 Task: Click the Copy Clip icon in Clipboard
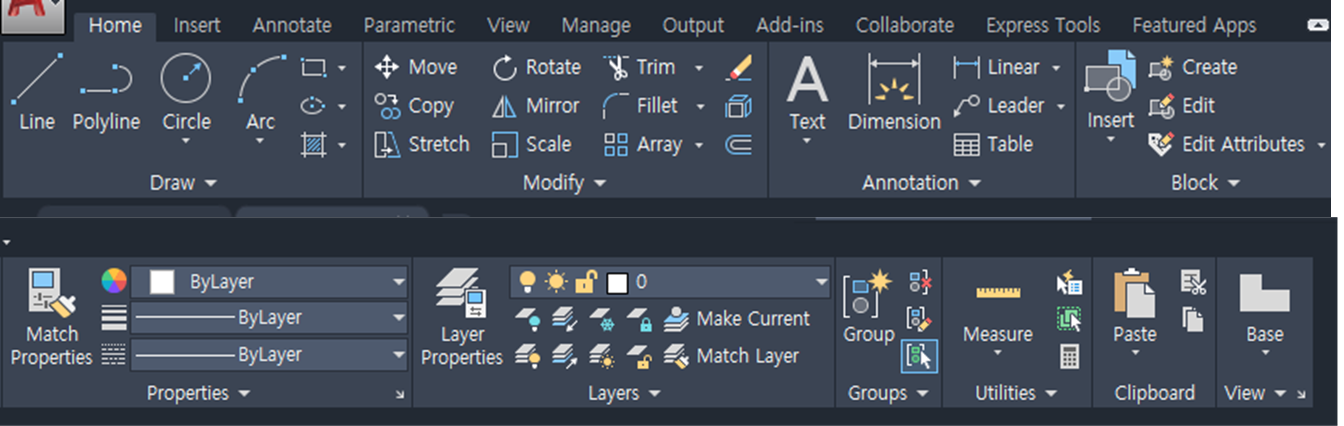1192,319
